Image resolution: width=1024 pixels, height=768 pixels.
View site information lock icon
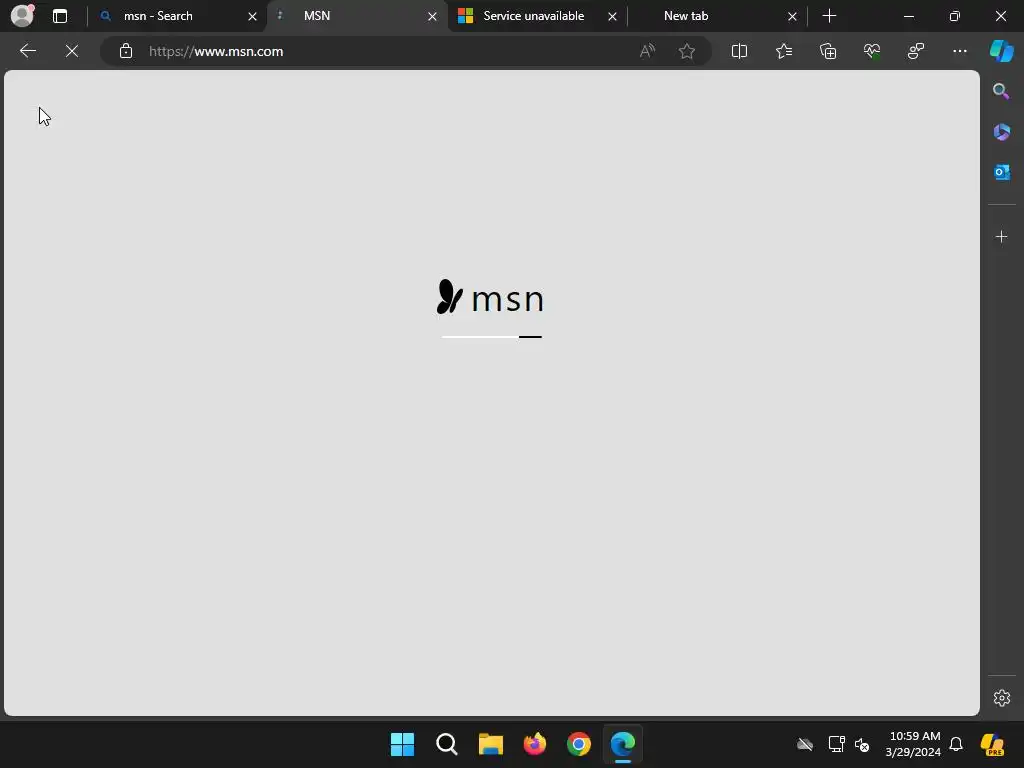tap(126, 51)
